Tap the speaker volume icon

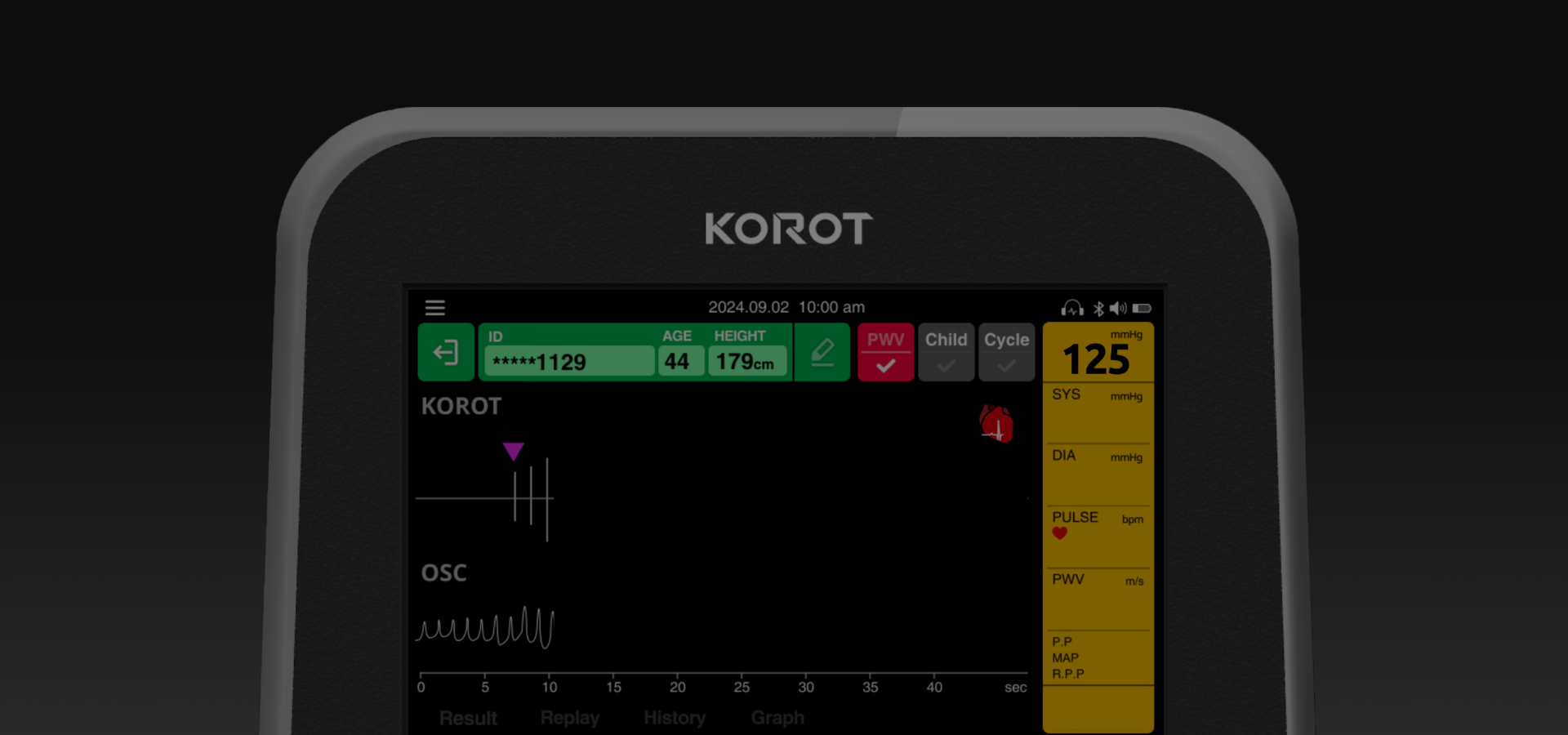click(x=1118, y=308)
